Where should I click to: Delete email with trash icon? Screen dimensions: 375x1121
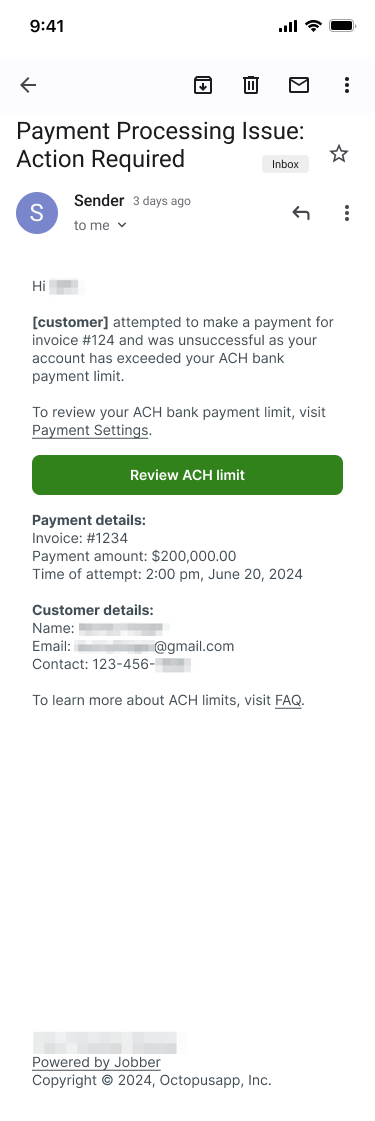pyautogui.click(x=251, y=85)
